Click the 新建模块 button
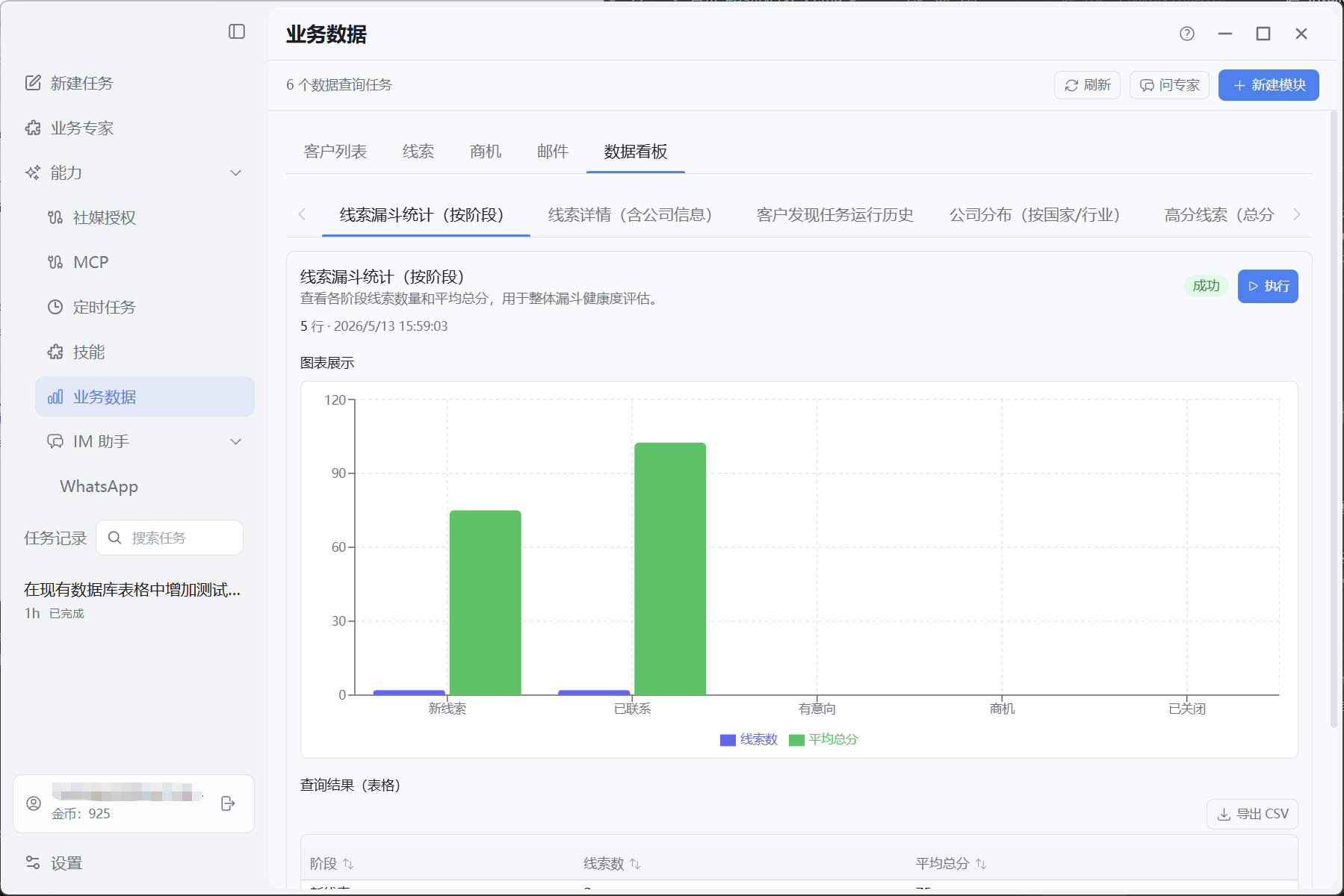1344x896 pixels. 1269,85
